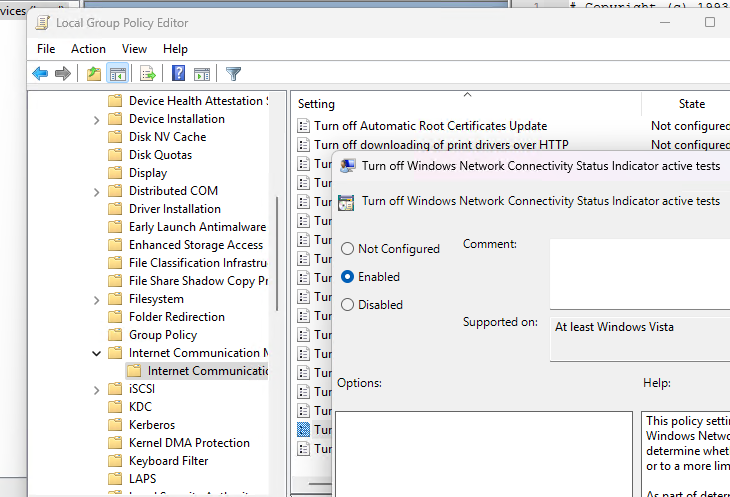Toggle Show/Hide Console Tree toolbar icon
The height and width of the screenshot is (497, 730).
[117, 73]
